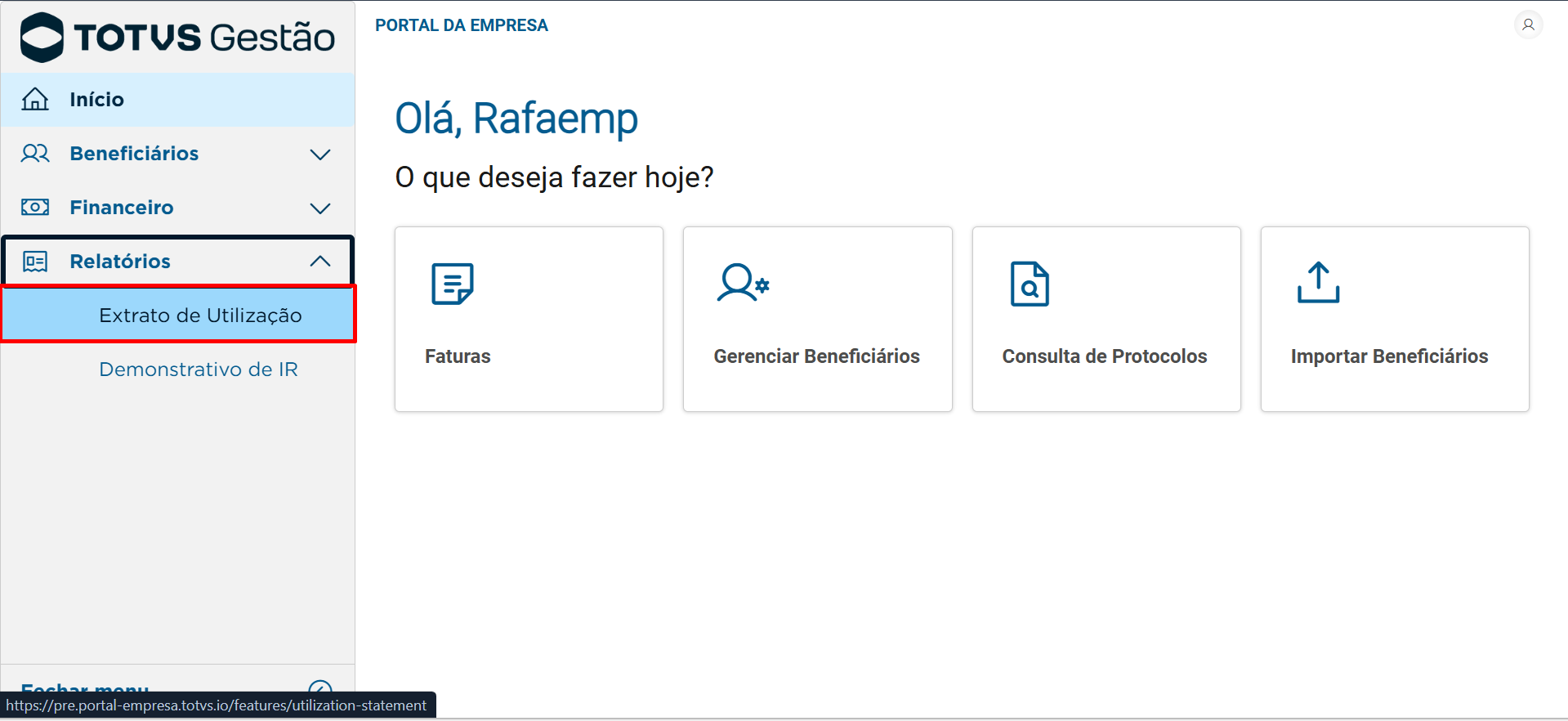Select Extrato de Utilização submenu item
Viewport: 1568px width, 721px height.
tap(200, 316)
